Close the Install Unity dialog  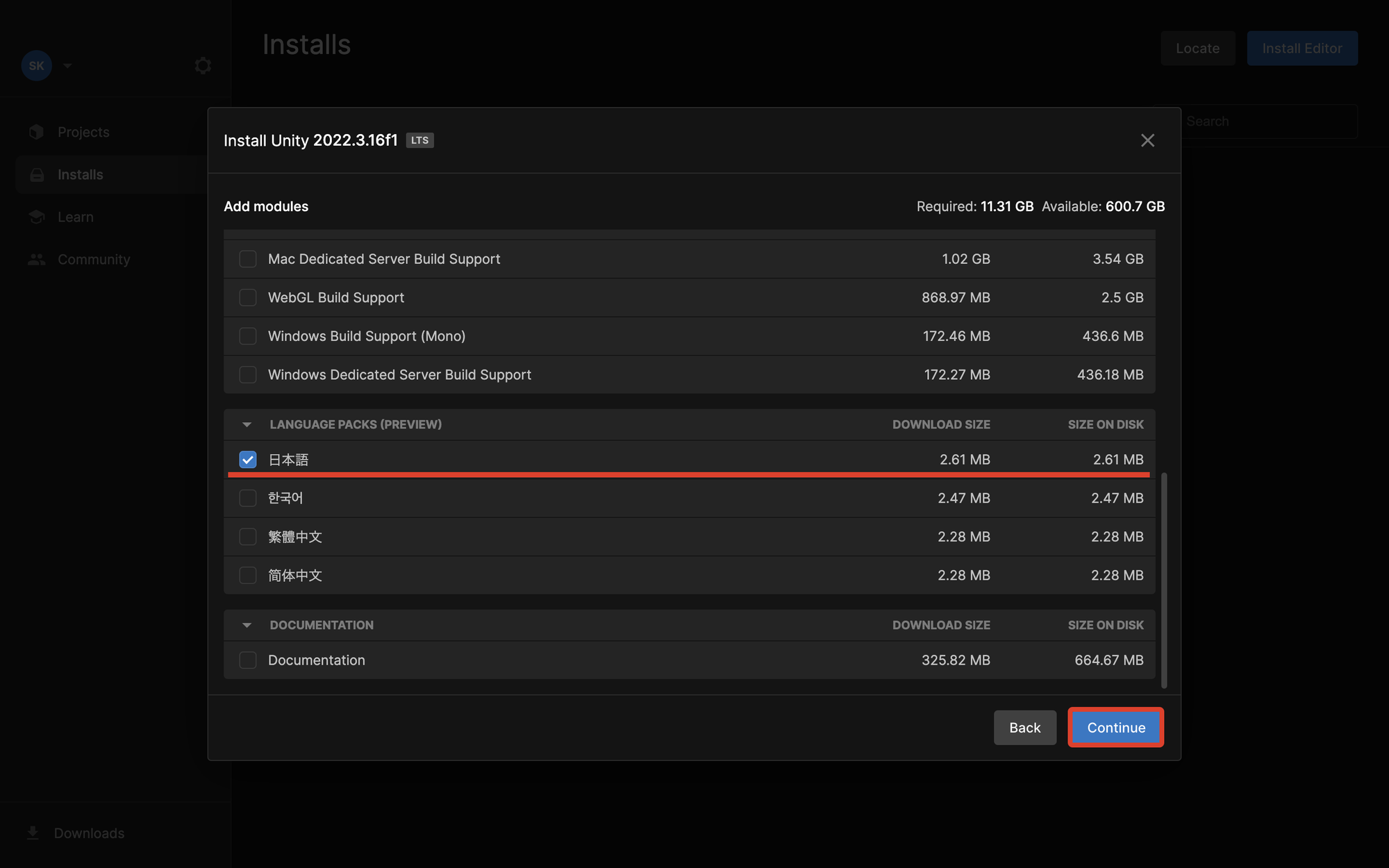(x=1147, y=140)
